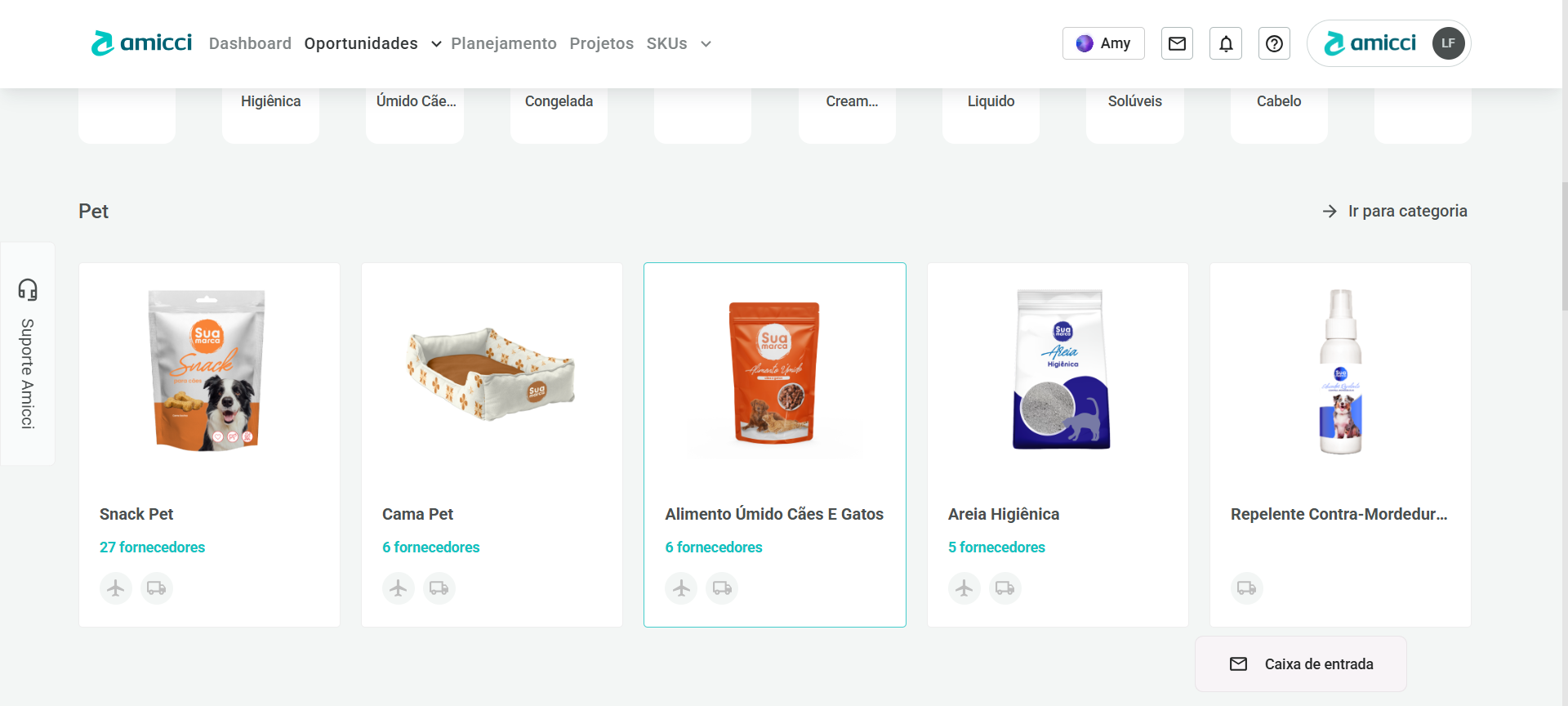The height and width of the screenshot is (706, 1568).
Task: Select the Cama Pet product thumbnail
Action: [492, 374]
